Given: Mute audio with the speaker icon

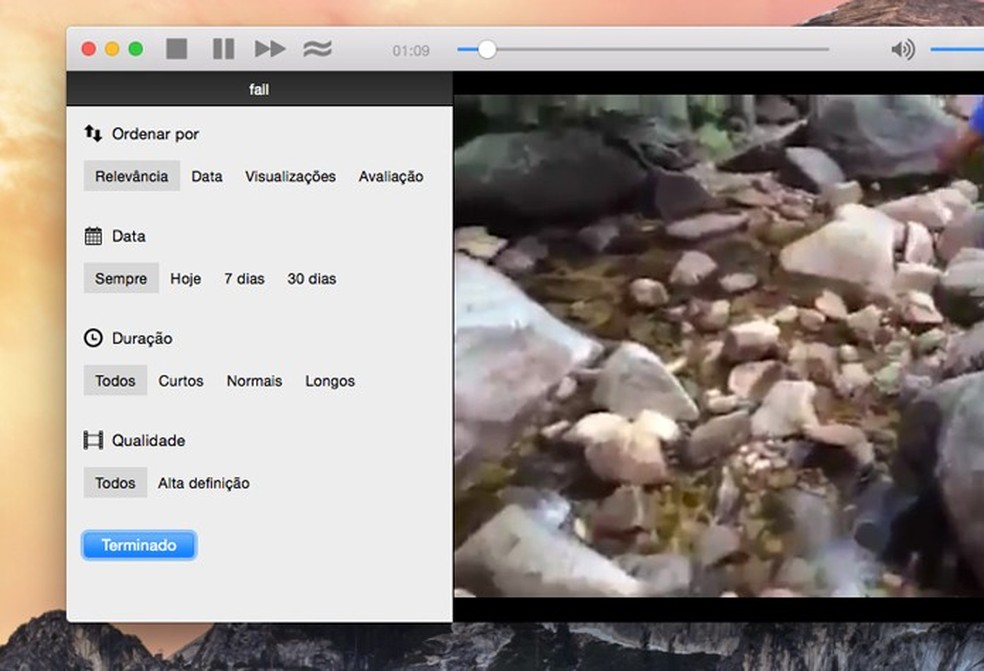Looking at the screenshot, I should coord(902,49).
